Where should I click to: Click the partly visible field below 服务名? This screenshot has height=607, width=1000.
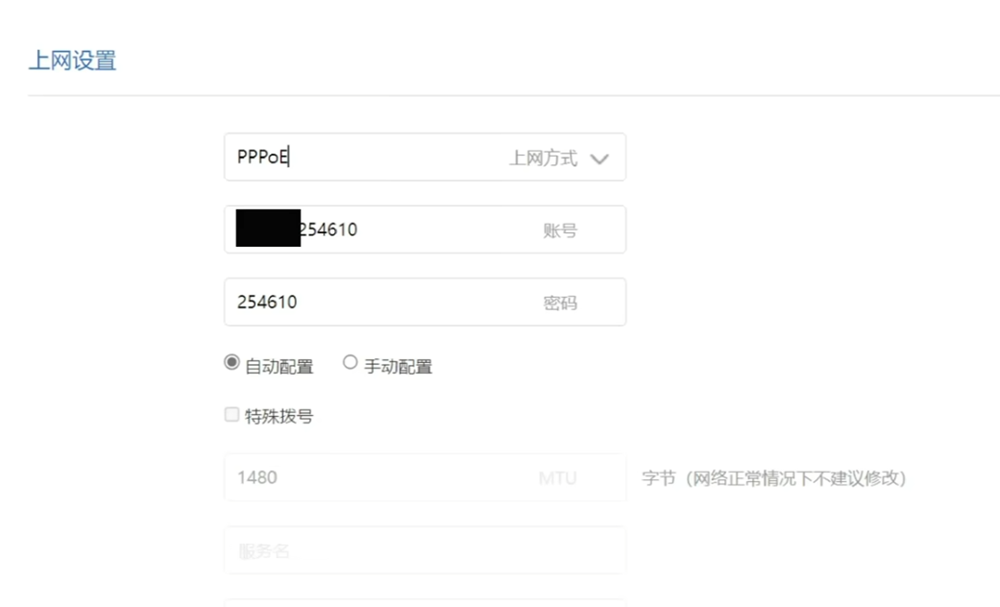coord(425,603)
